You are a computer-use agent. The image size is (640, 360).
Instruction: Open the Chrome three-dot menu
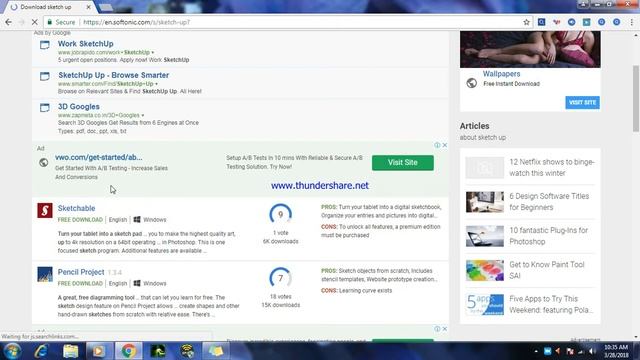631,22
